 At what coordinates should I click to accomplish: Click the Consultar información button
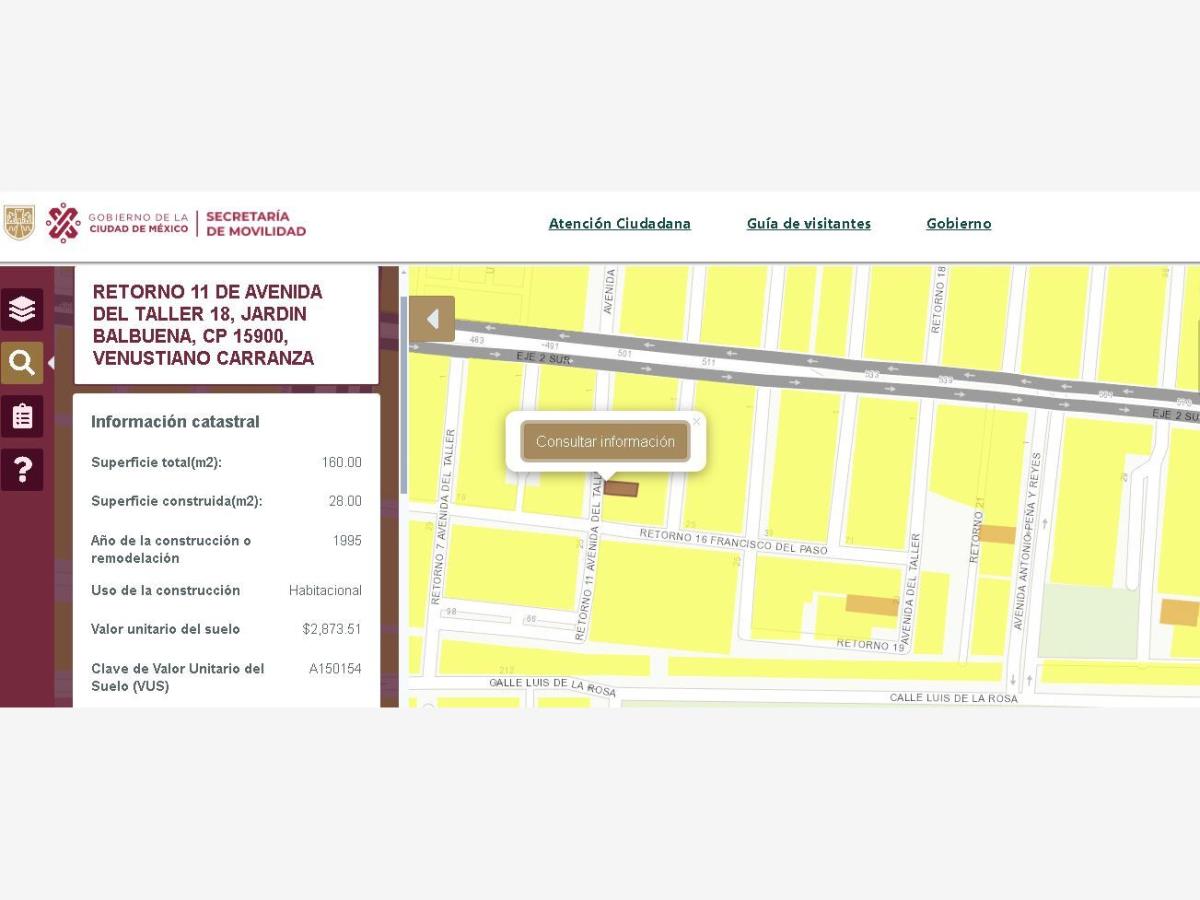point(605,441)
